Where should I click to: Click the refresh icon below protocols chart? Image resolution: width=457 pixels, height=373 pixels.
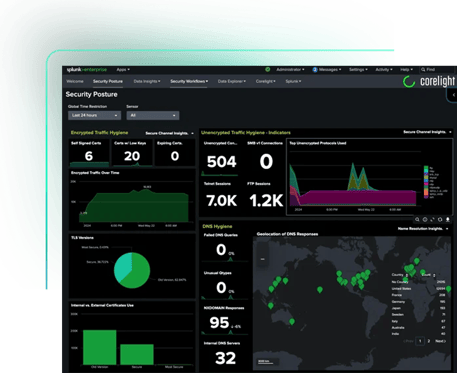tap(440, 219)
